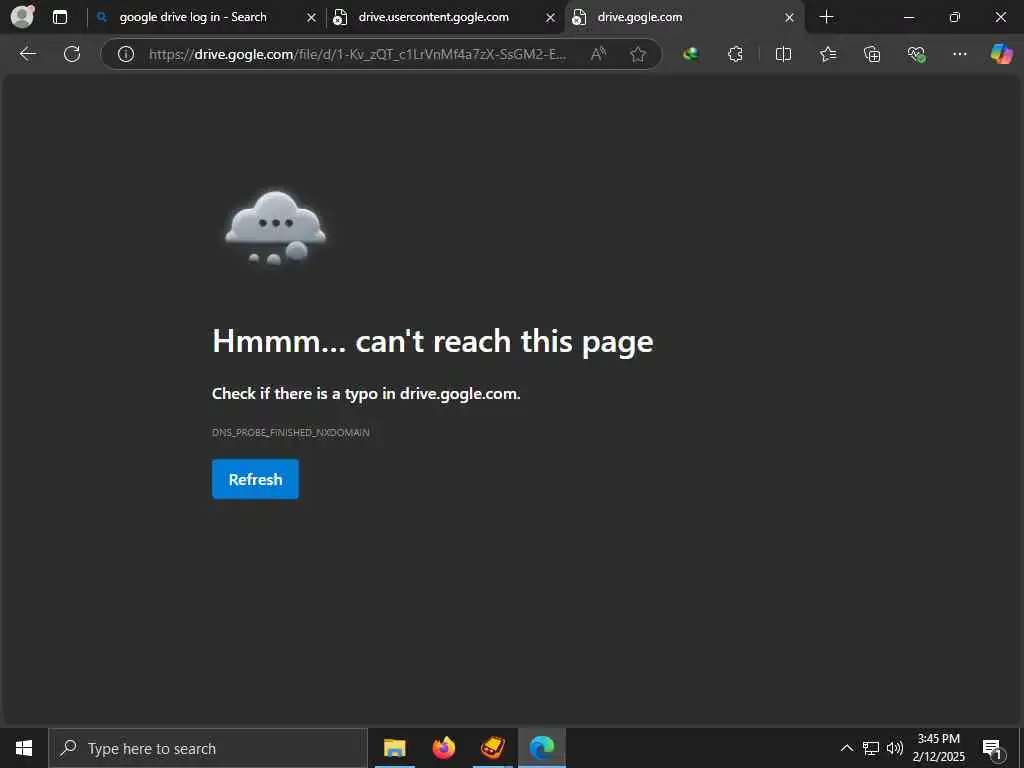View site information icon in address bar

click(x=125, y=54)
